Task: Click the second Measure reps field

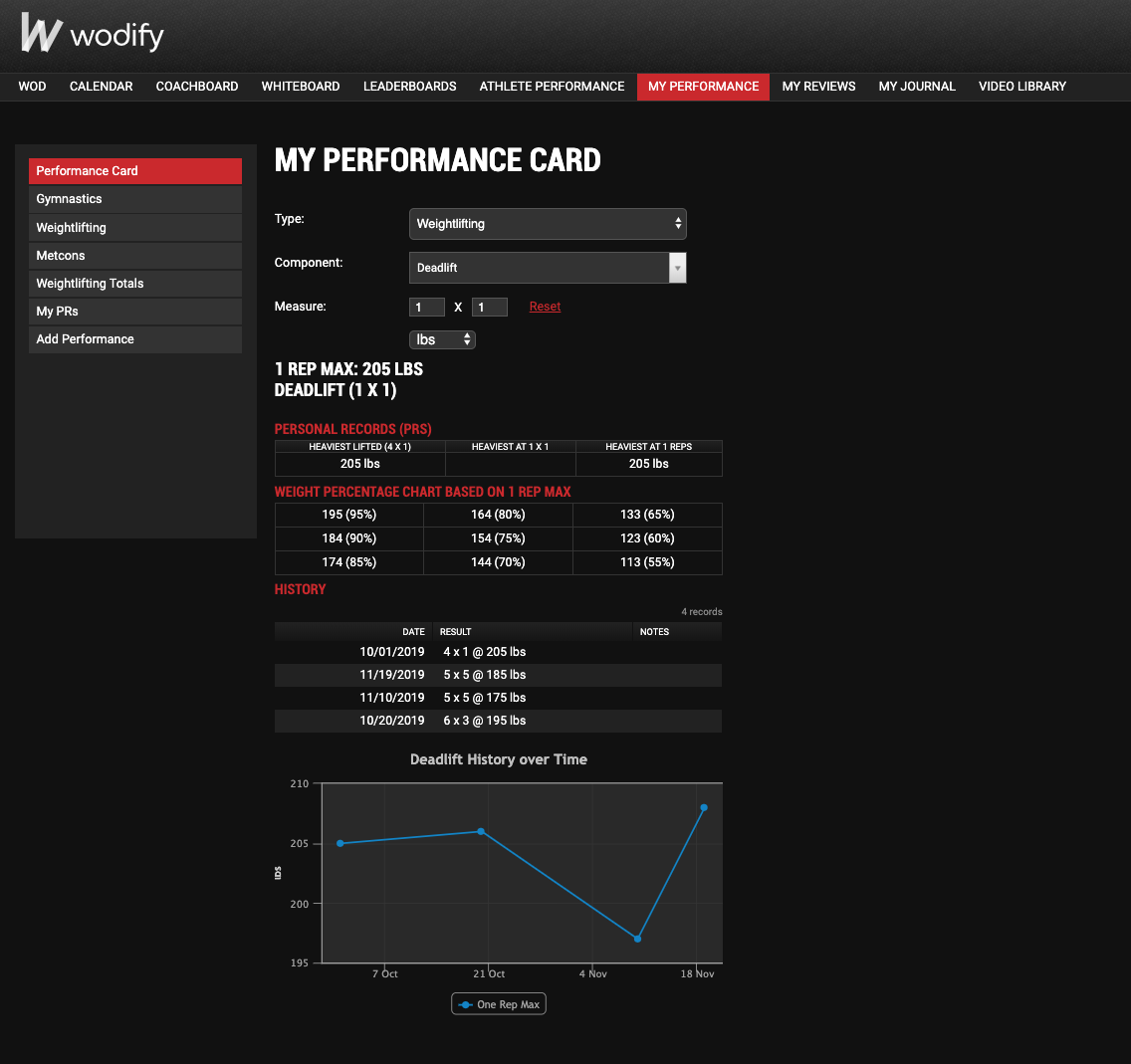Action: (x=490, y=308)
